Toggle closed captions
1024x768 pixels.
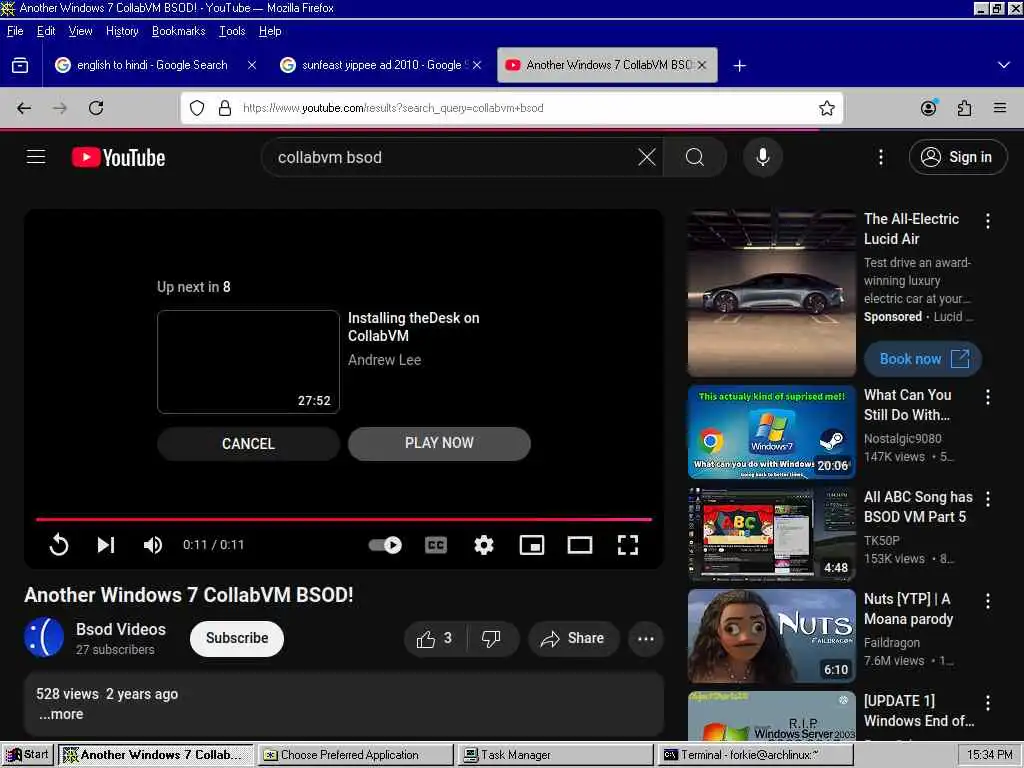tap(436, 545)
